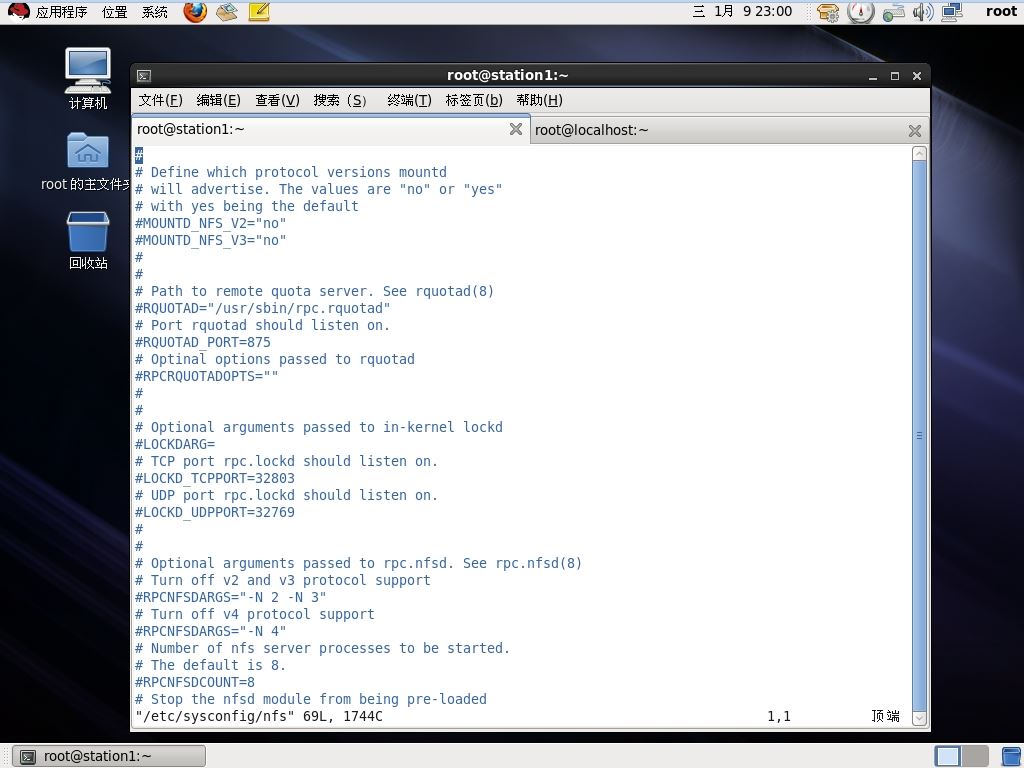This screenshot has width=1024, height=768.
Task: Close the root@localhost terminal tab
Action: (915, 131)
